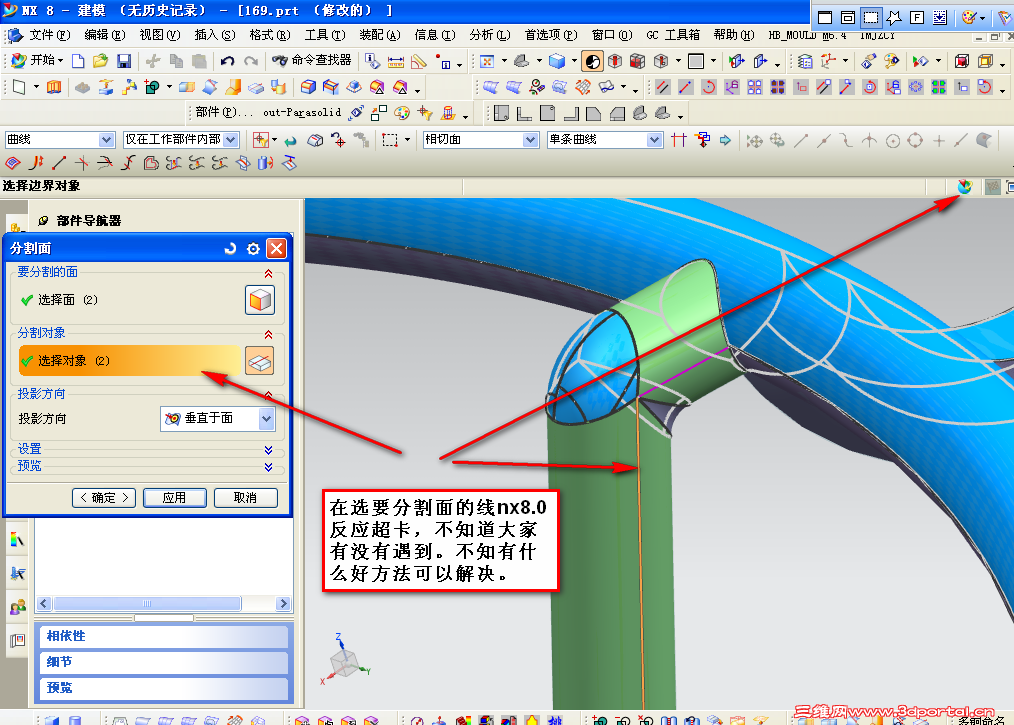Click the 应用 Apply button
This screenshot has width=1014, height=725.
point(175,497)
